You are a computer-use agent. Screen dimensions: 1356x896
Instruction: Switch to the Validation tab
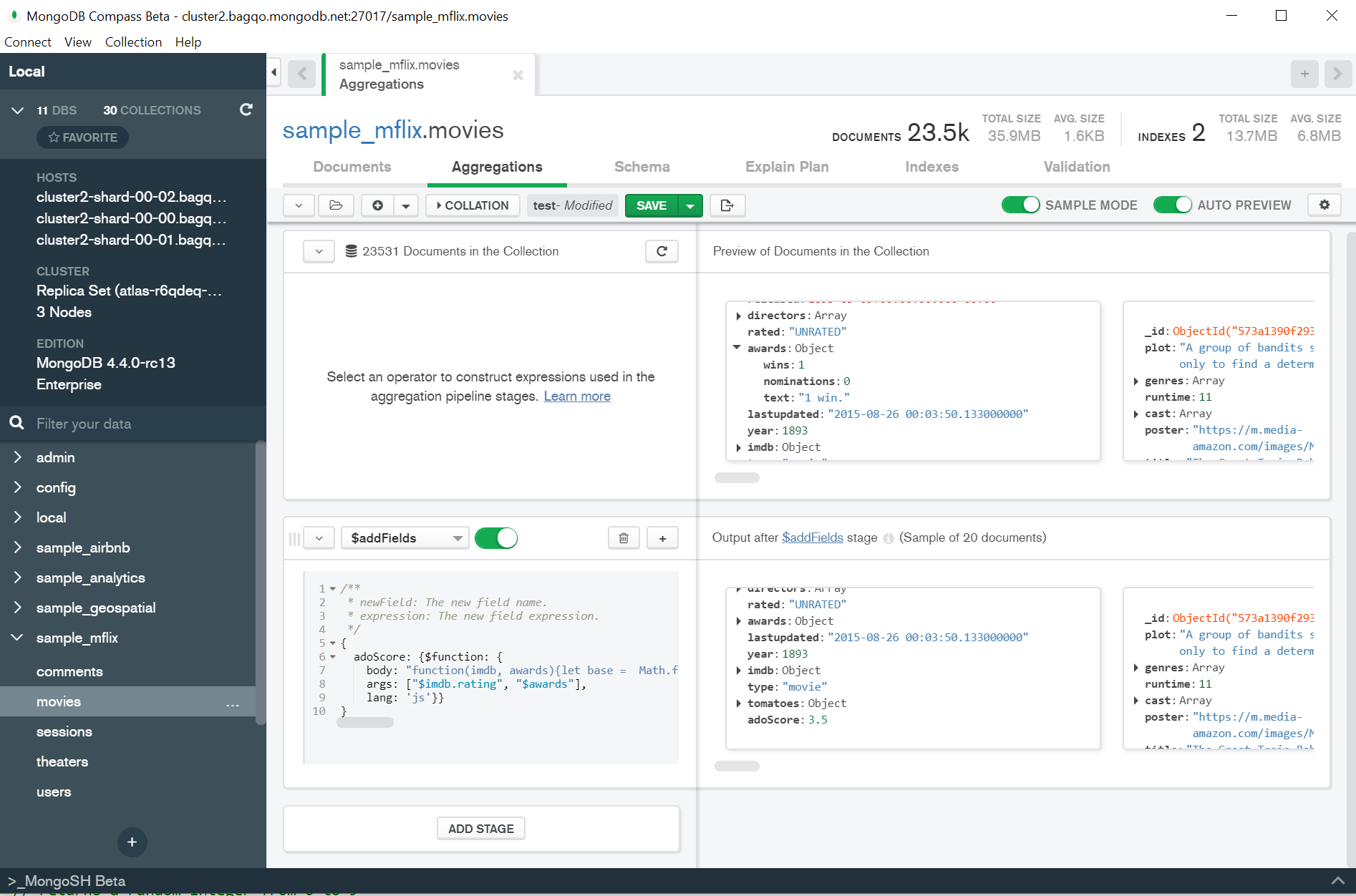[1077, 167]
